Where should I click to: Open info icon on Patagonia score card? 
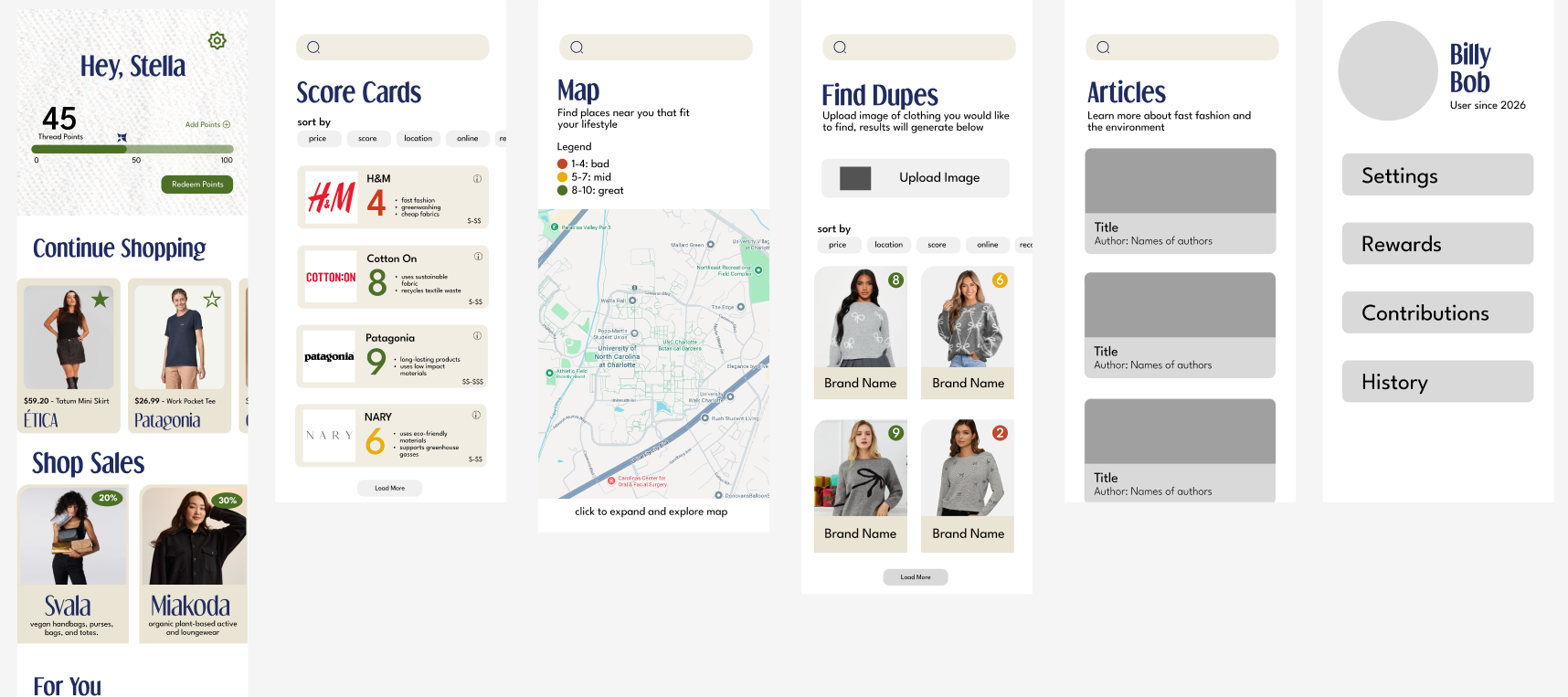pos(477,336)
